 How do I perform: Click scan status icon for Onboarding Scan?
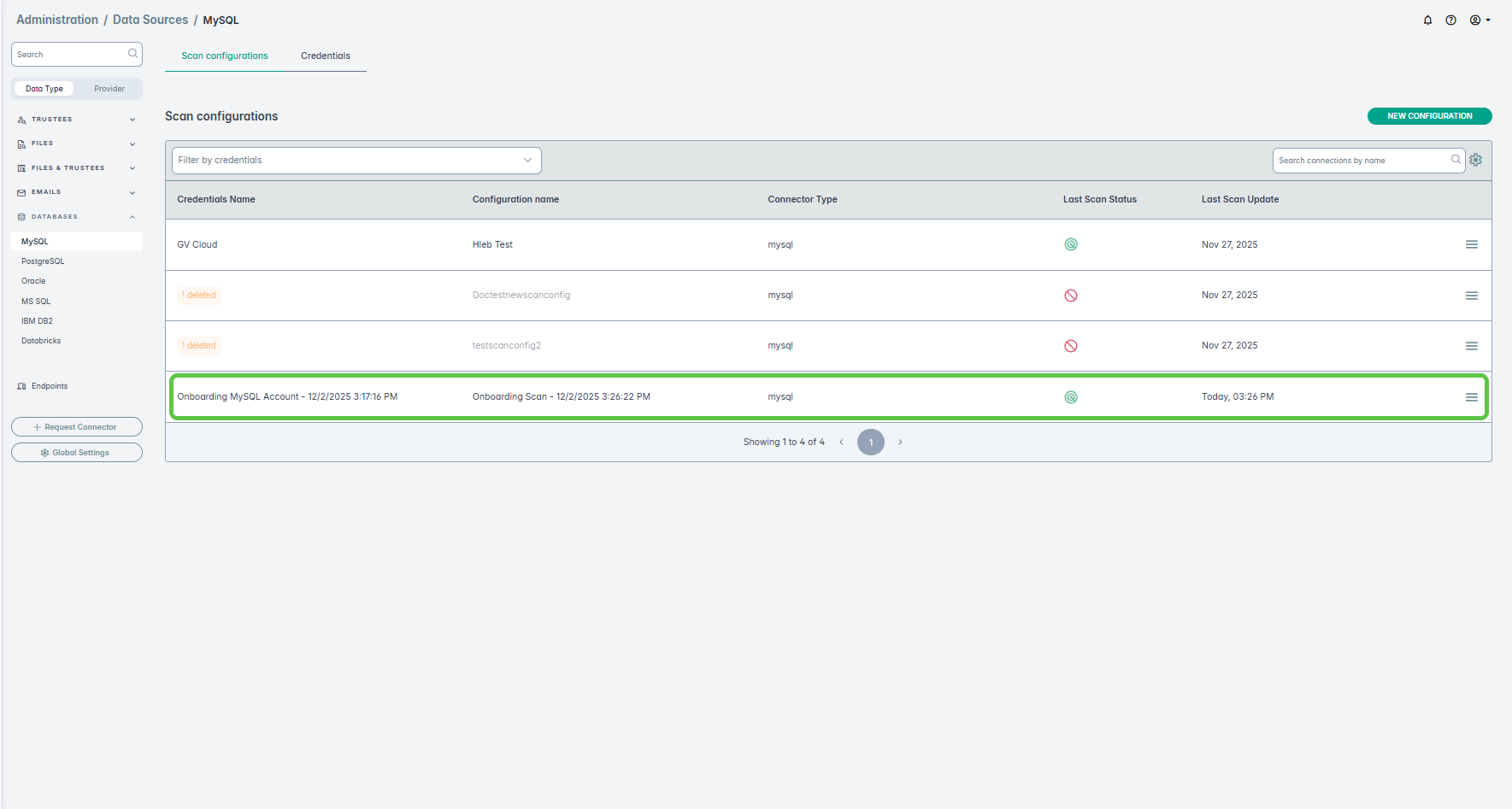point(1070,397)
